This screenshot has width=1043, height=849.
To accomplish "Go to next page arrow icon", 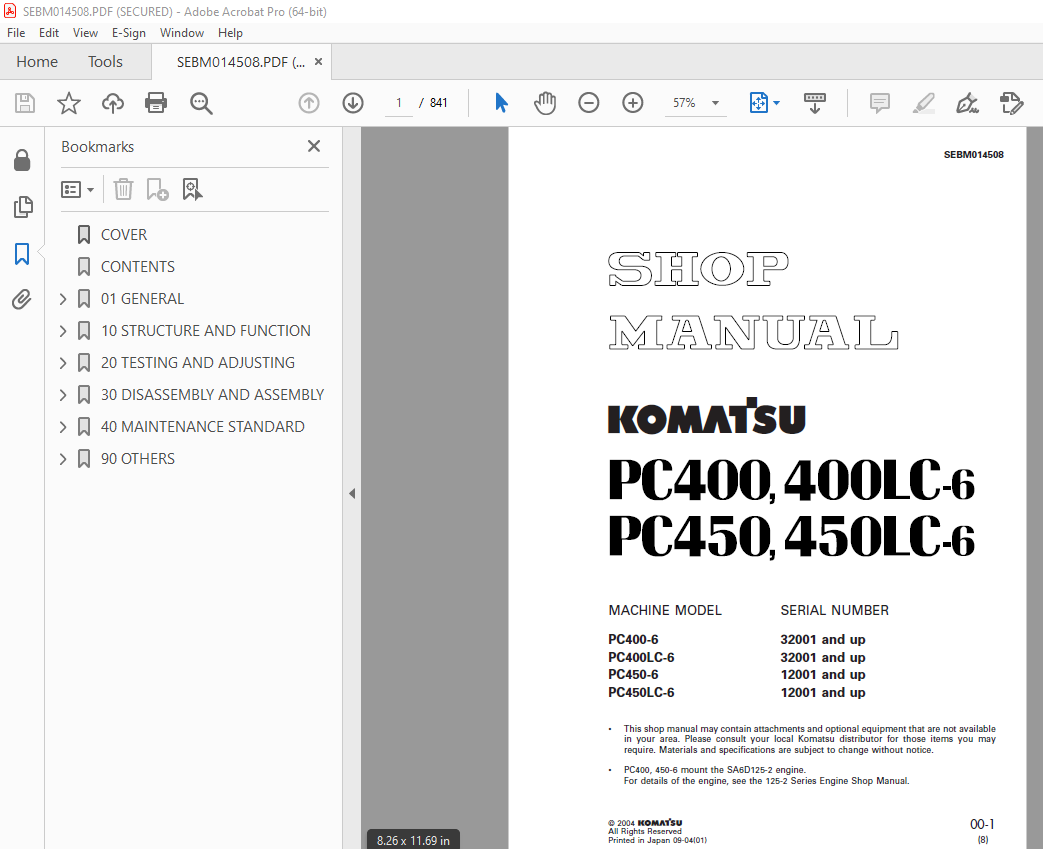I will tap(353, 103).
